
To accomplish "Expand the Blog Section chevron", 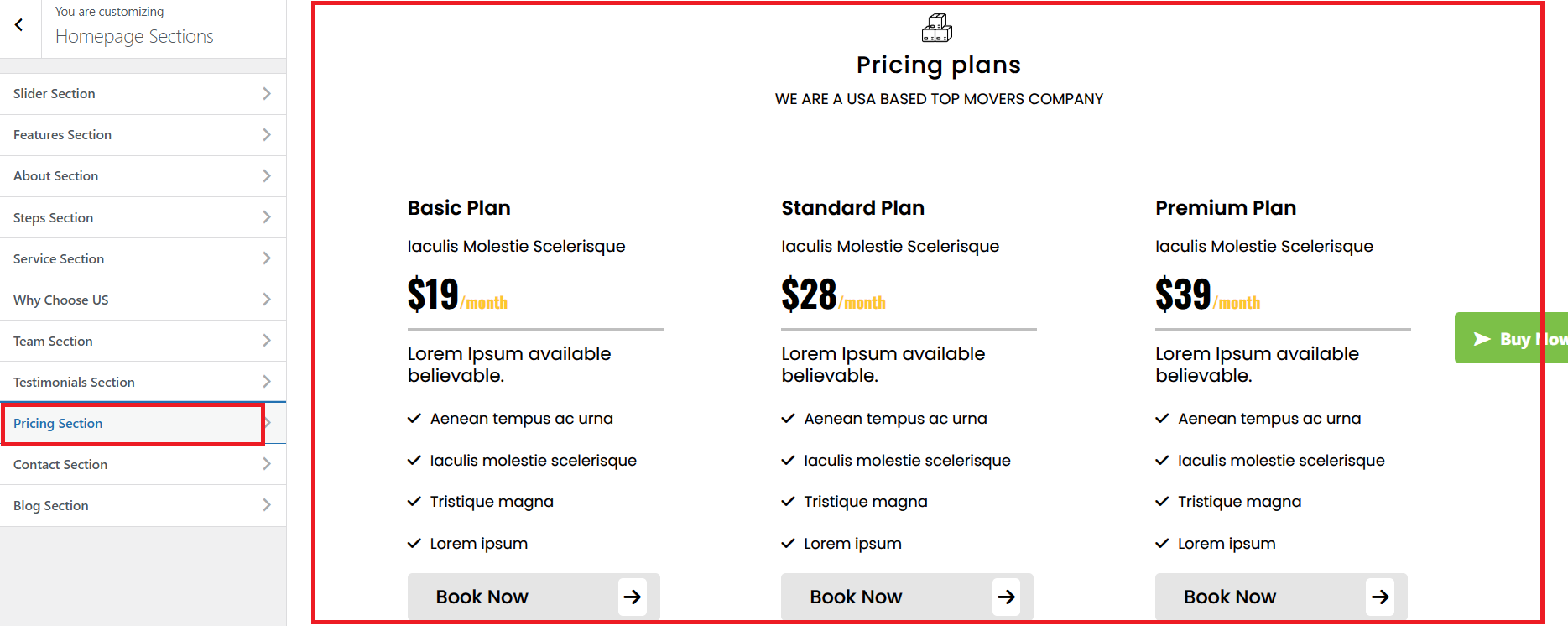I will pyautogui.click(x=267, y=504).
